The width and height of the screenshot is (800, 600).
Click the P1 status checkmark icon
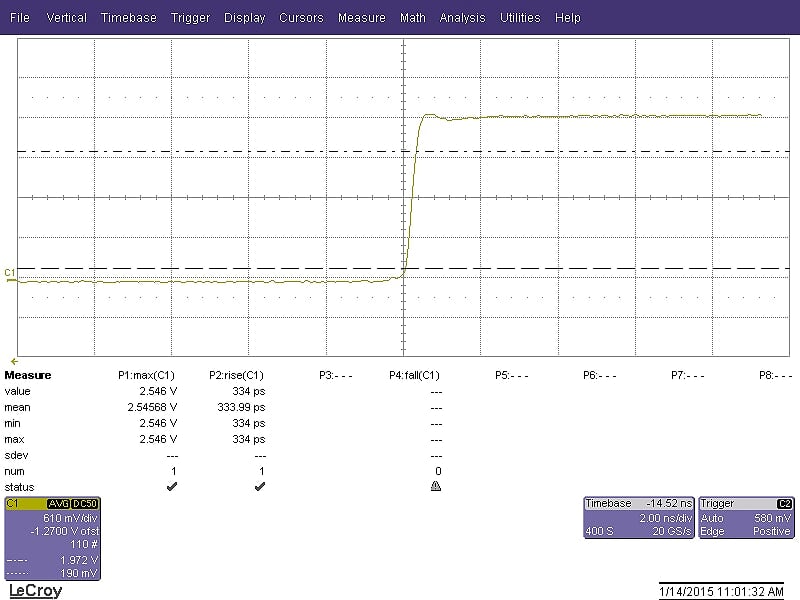(172, 486)
